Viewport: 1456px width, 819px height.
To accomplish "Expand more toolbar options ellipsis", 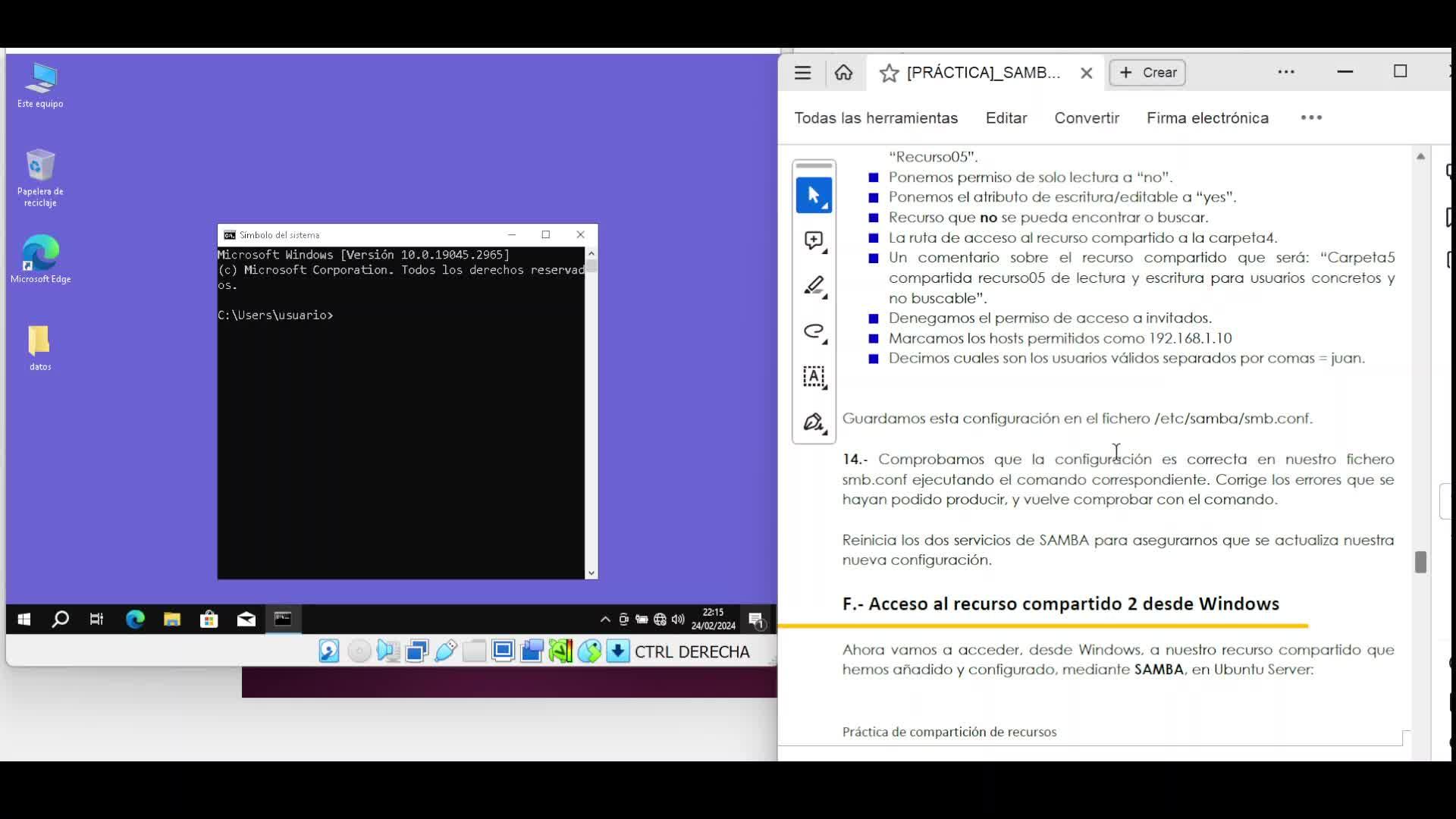I will pos(1311,118).
